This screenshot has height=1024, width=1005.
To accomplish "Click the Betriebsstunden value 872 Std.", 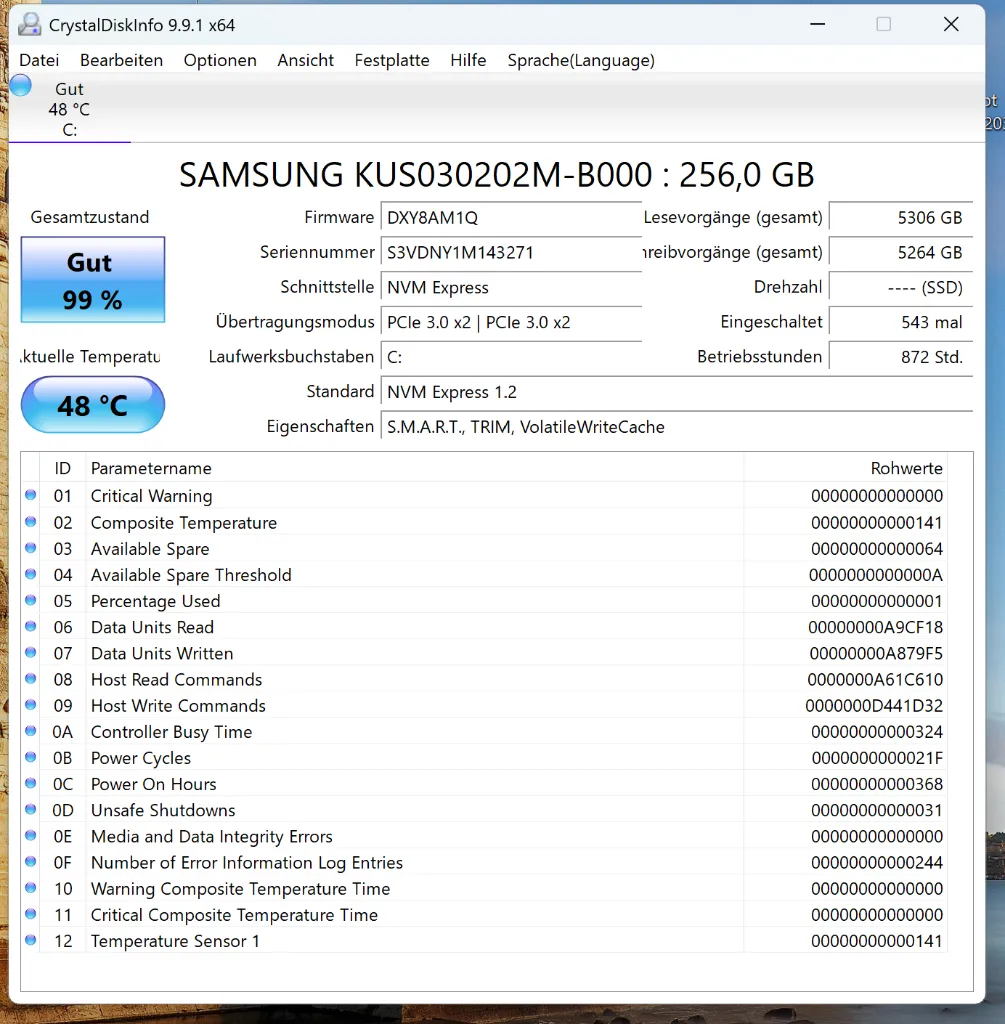I will pyautogui.click(x=901, y=357).
